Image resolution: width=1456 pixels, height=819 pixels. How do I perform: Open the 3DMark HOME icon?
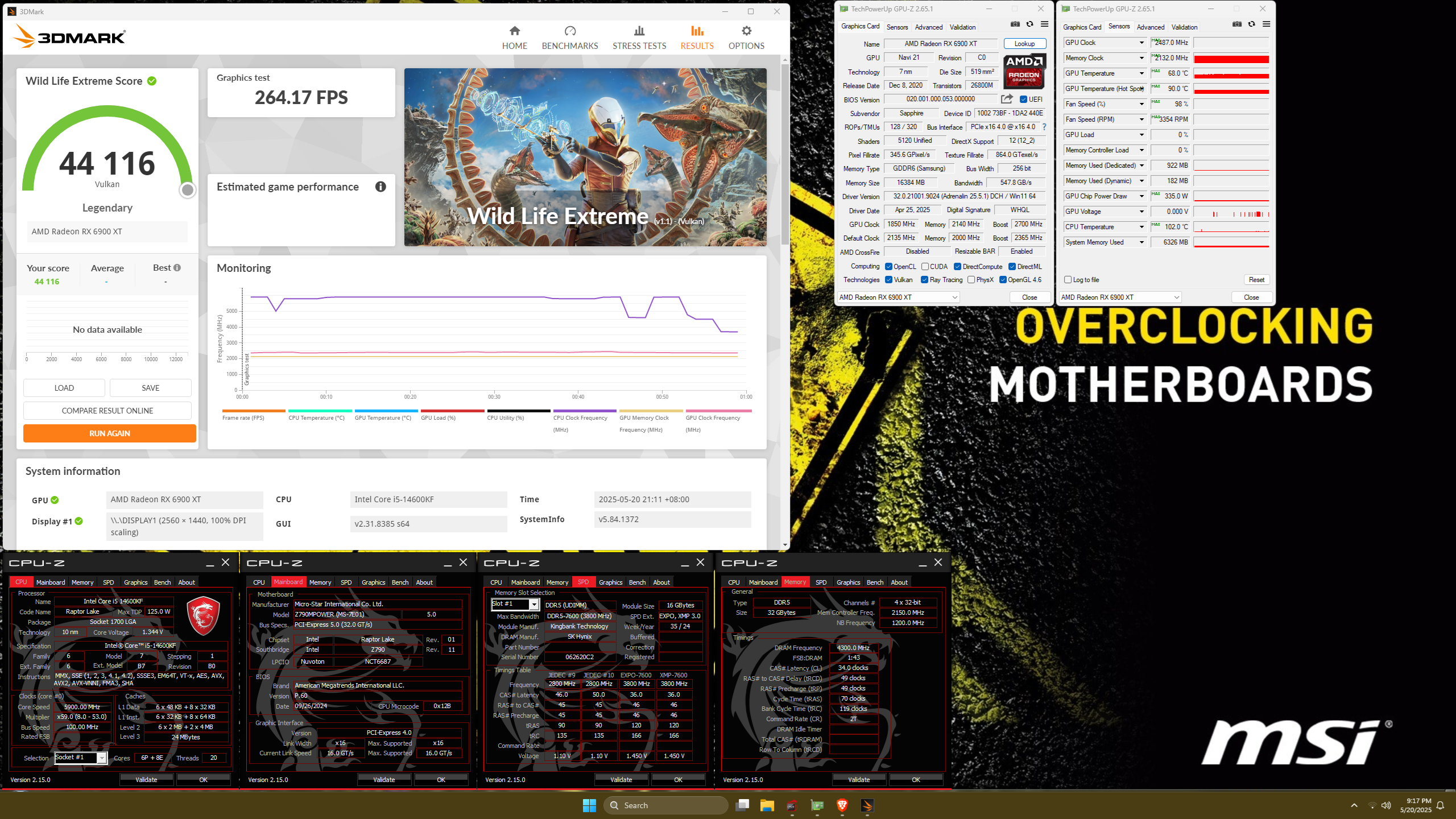(x=514, y=31)
